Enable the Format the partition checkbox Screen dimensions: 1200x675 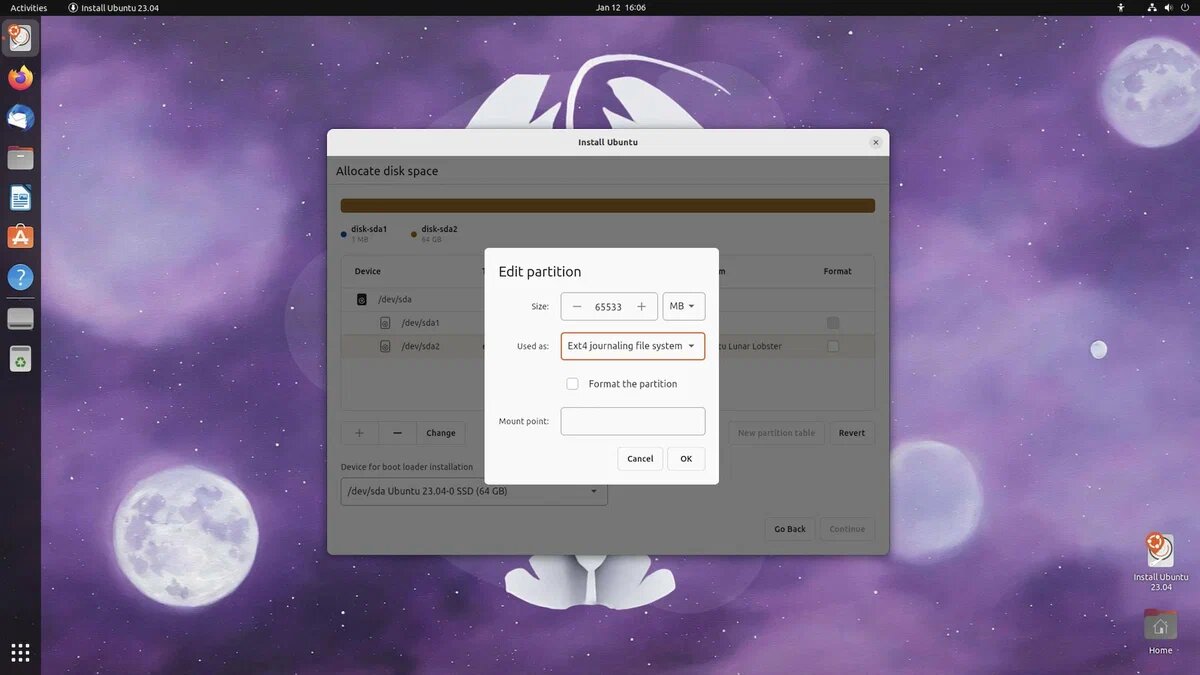(573, 383)
